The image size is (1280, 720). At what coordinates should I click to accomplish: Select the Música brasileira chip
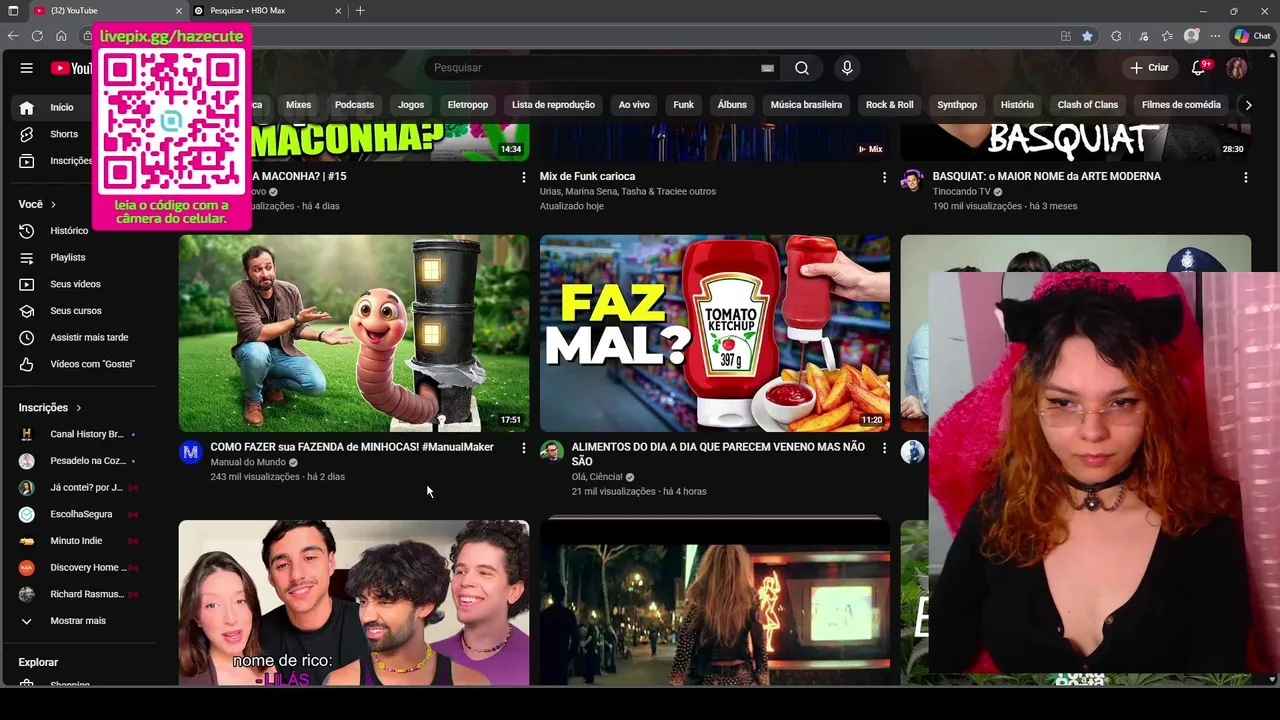806,105
